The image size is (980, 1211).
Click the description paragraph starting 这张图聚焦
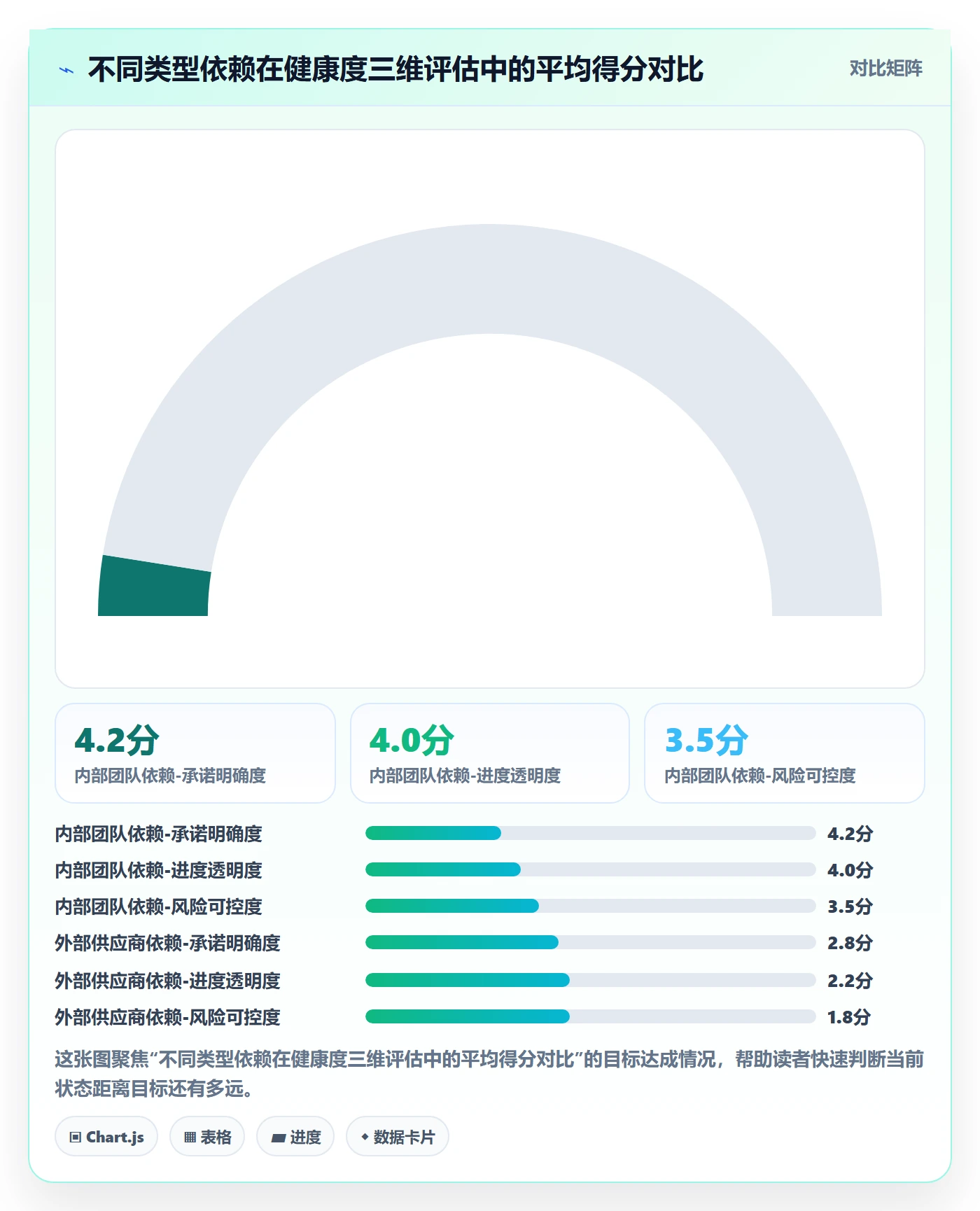490,1073
